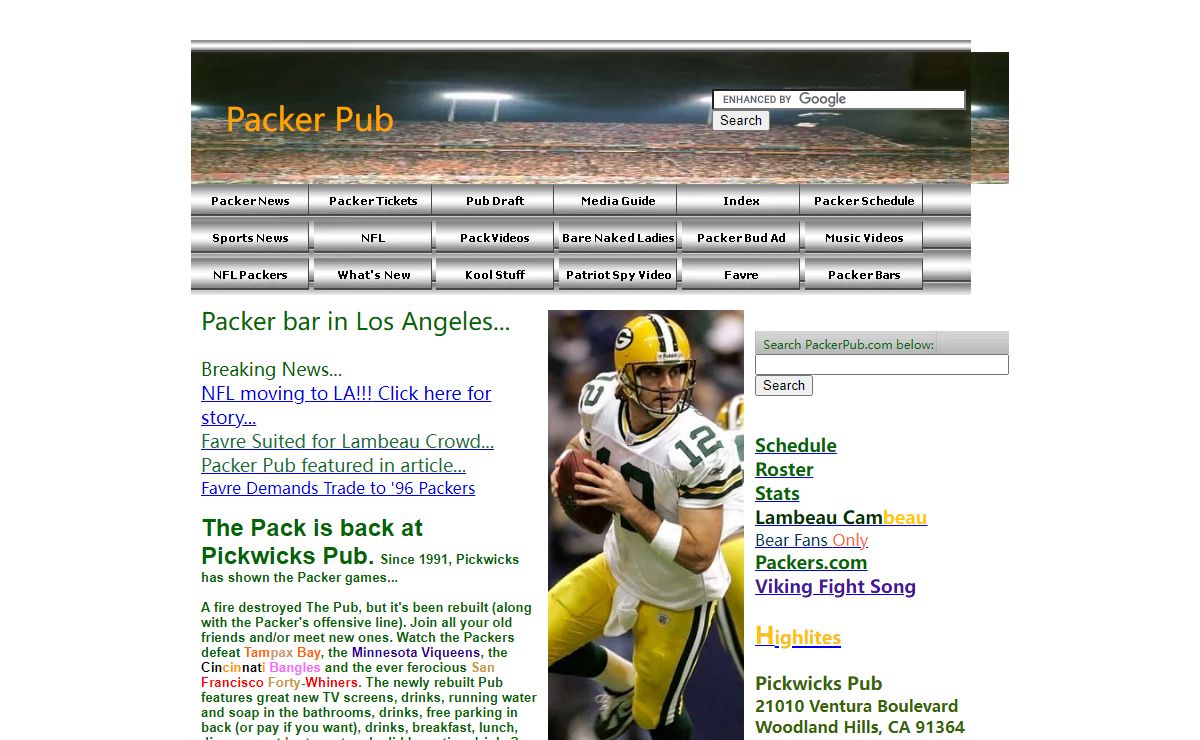Open Bear Fans Only link

click(x=811, y=540)
